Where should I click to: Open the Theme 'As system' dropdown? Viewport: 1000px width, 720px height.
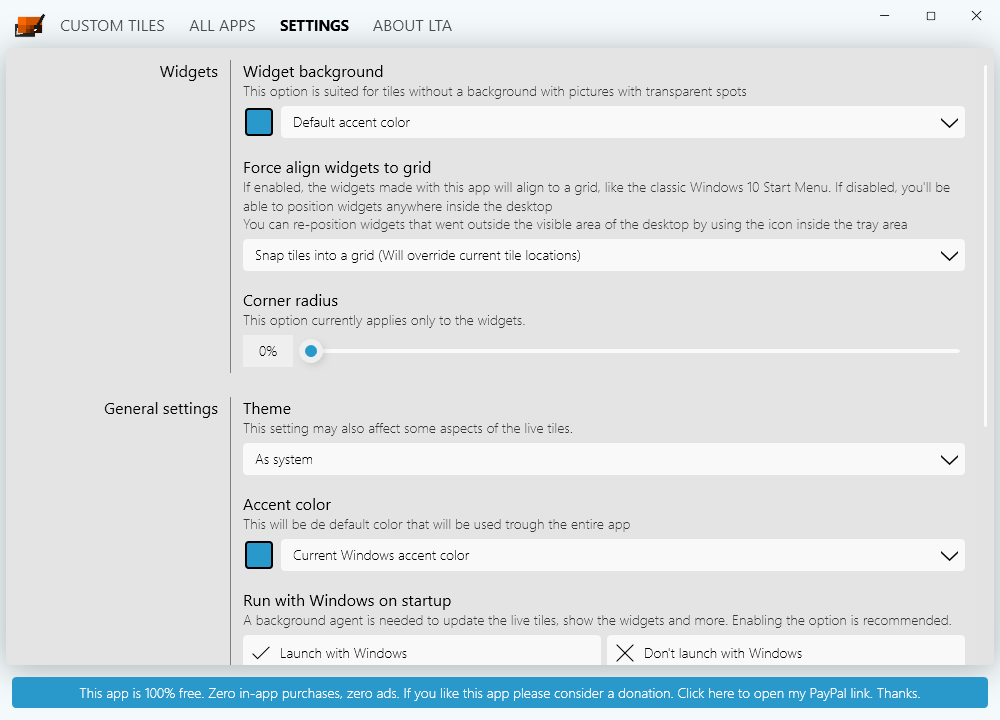point(603,459)
